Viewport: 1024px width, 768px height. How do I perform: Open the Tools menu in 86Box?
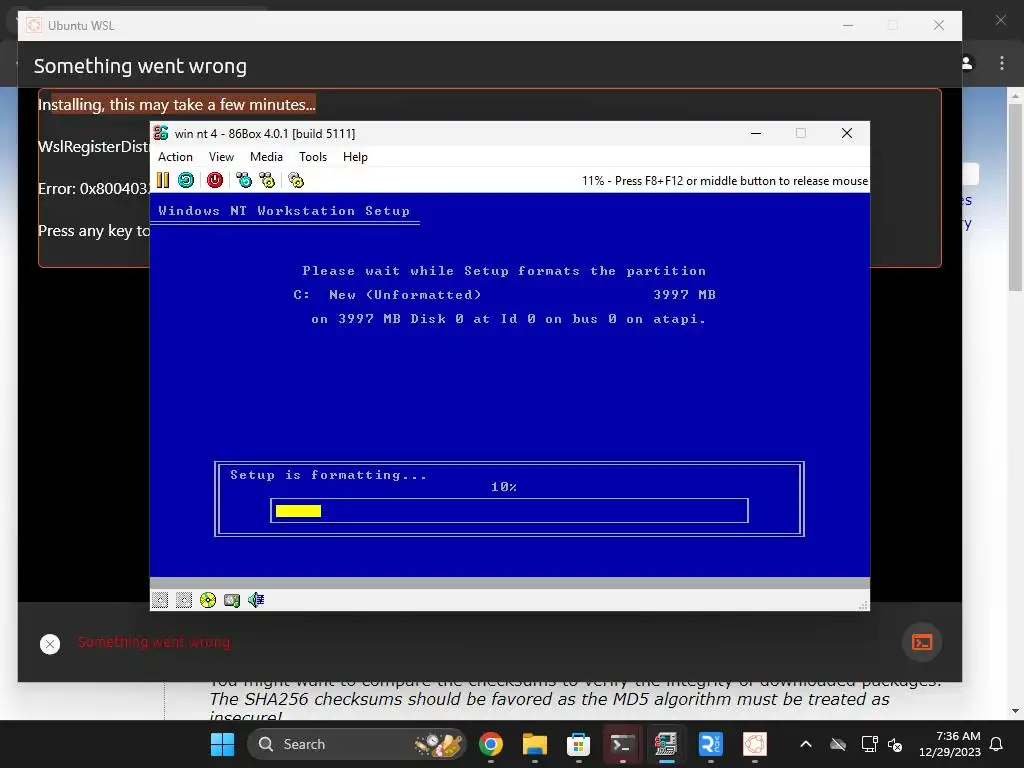coord(313,157)
